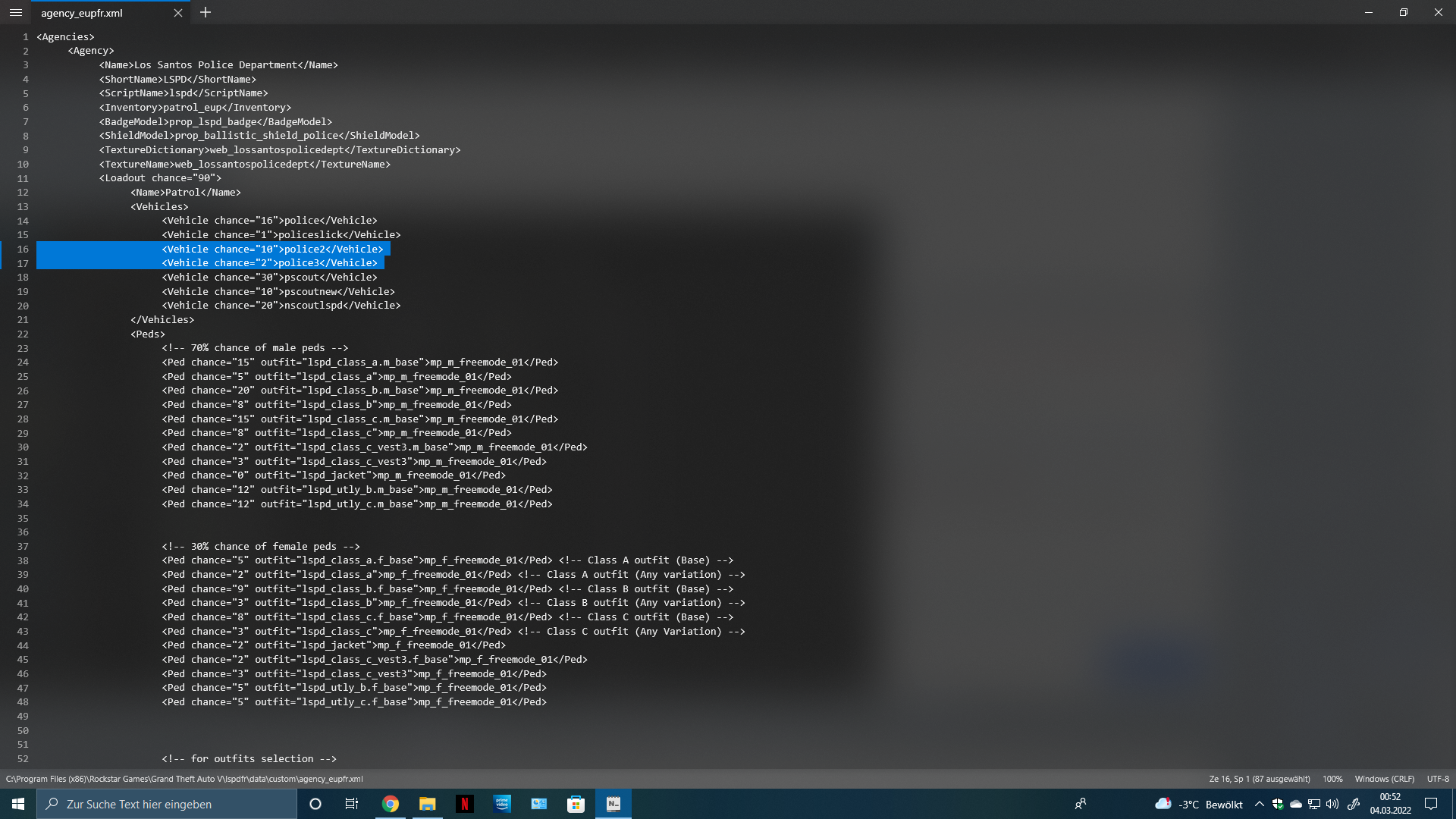Close the agency_eupfr.xml tab

point(178,13)
